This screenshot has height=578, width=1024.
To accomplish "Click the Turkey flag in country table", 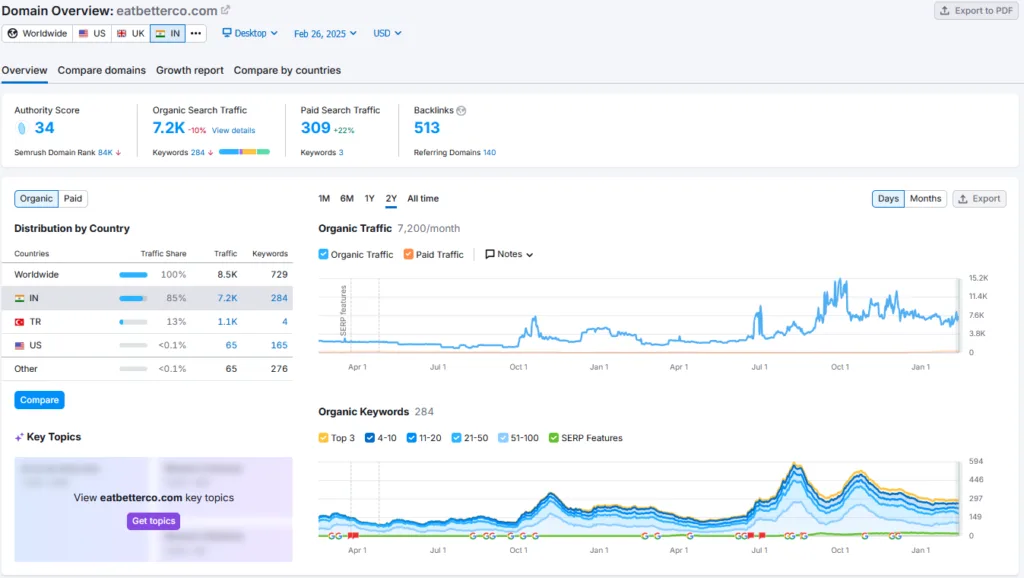I will (x=20, y=322).
